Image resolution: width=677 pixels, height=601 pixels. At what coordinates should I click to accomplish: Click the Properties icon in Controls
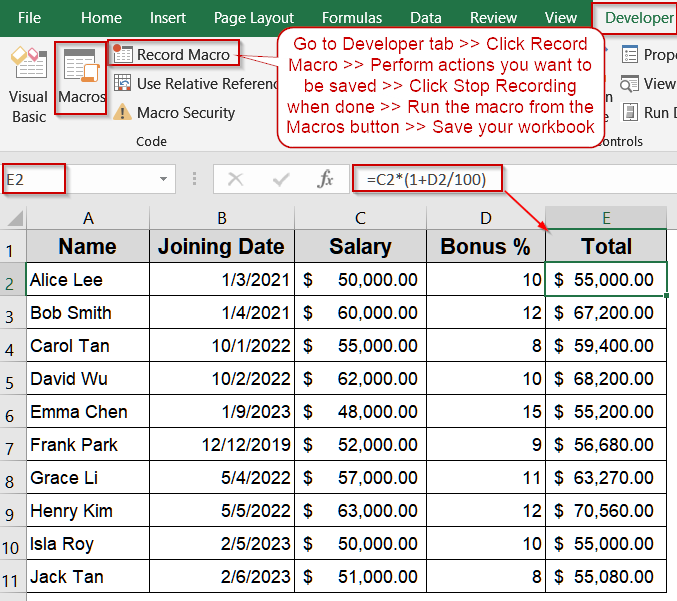[x=631, y=54]
